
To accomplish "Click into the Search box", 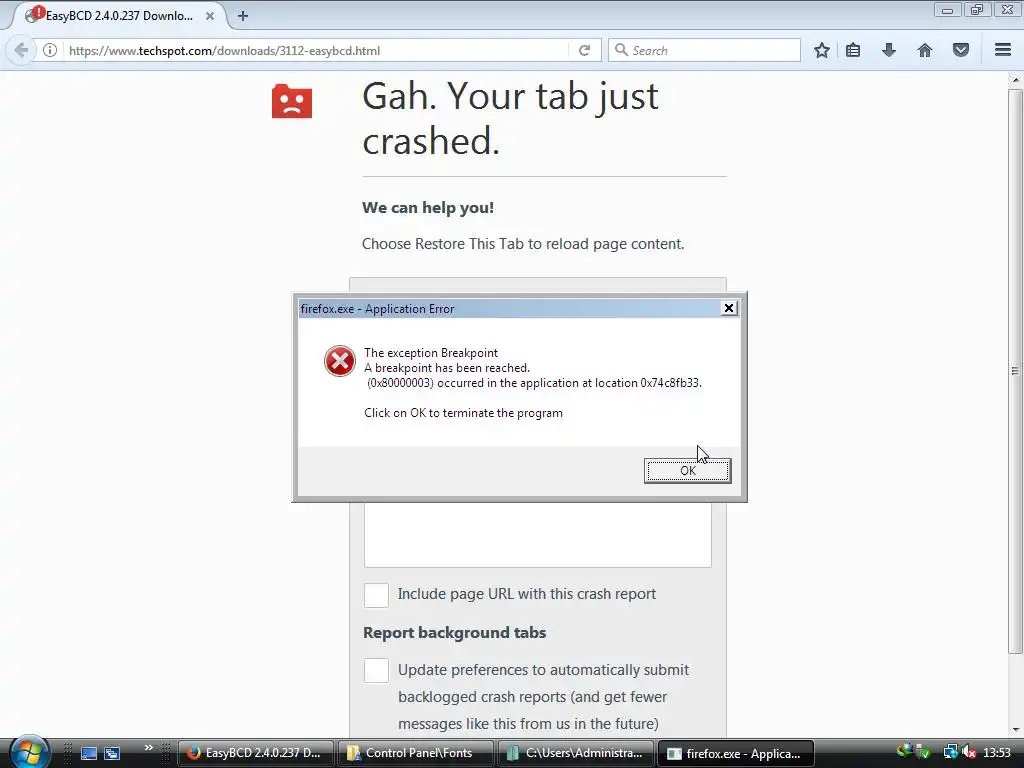I will [x=704, y=50].
